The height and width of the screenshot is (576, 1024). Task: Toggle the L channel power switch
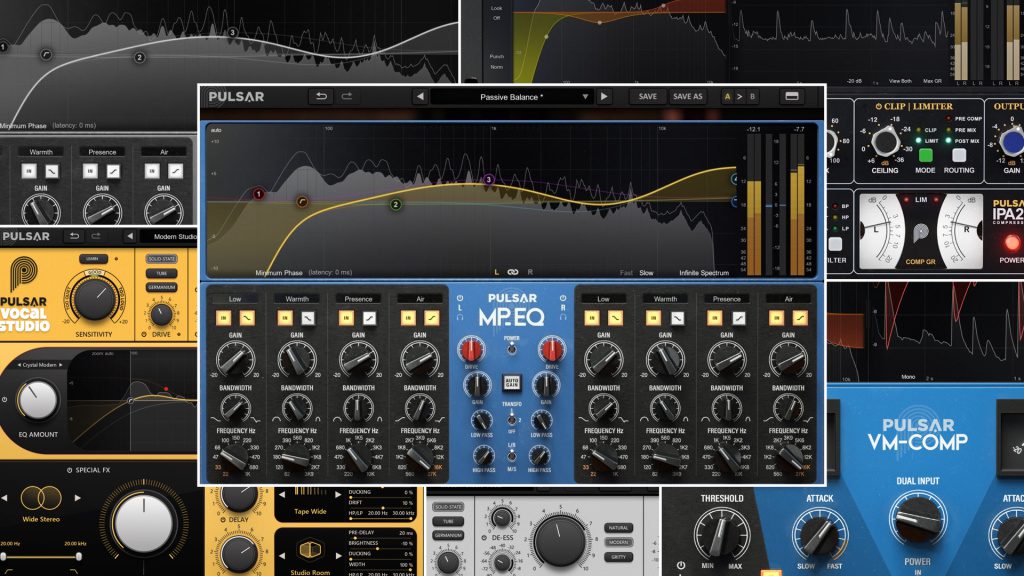tap(458, 299)
